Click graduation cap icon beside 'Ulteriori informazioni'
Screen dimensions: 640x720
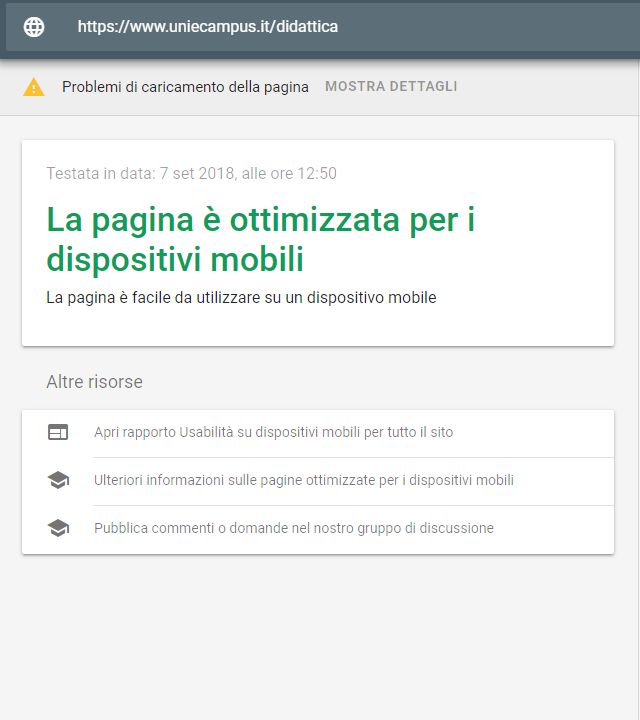[58, 480]
